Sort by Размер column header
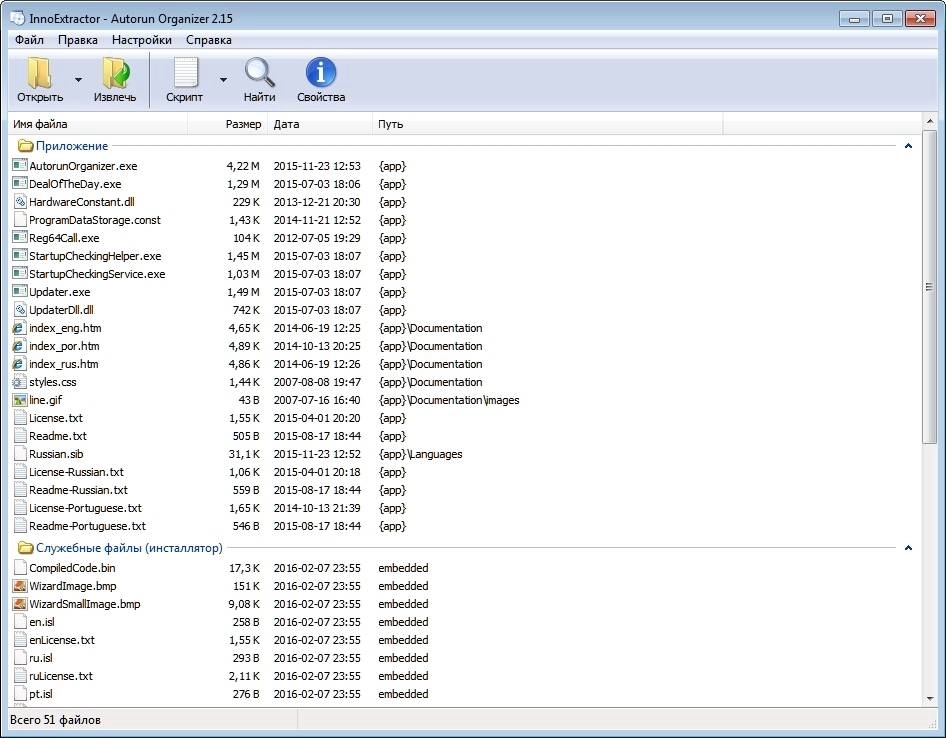 (227, 124)
